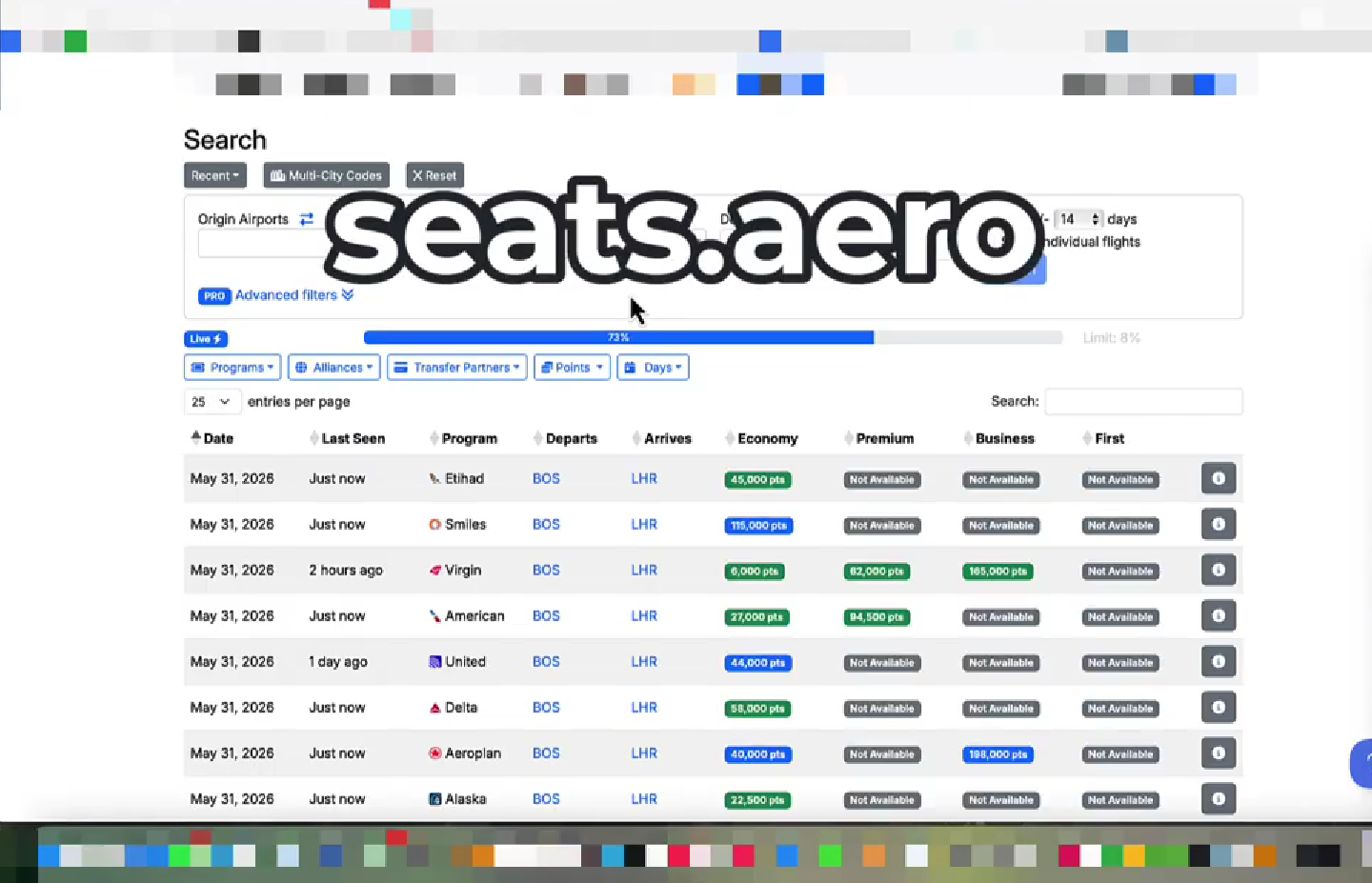
Task: Open the Programs filter dropdown
Action: pyautogui.click(x=232, y=368)
